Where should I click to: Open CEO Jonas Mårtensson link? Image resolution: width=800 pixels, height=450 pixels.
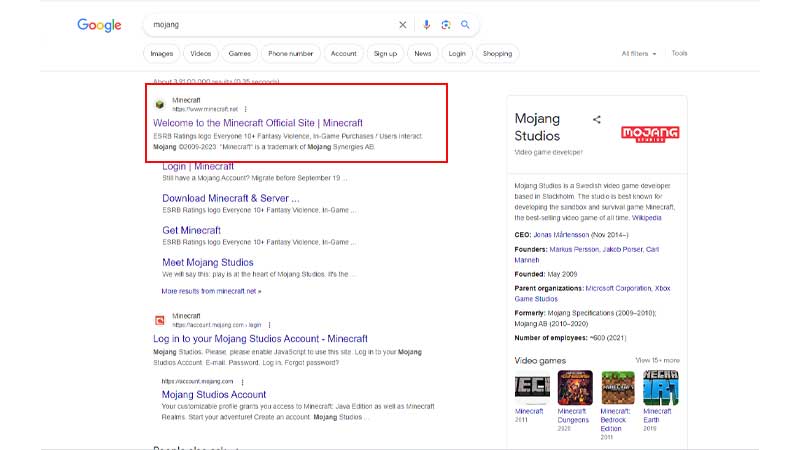point(561,235)
